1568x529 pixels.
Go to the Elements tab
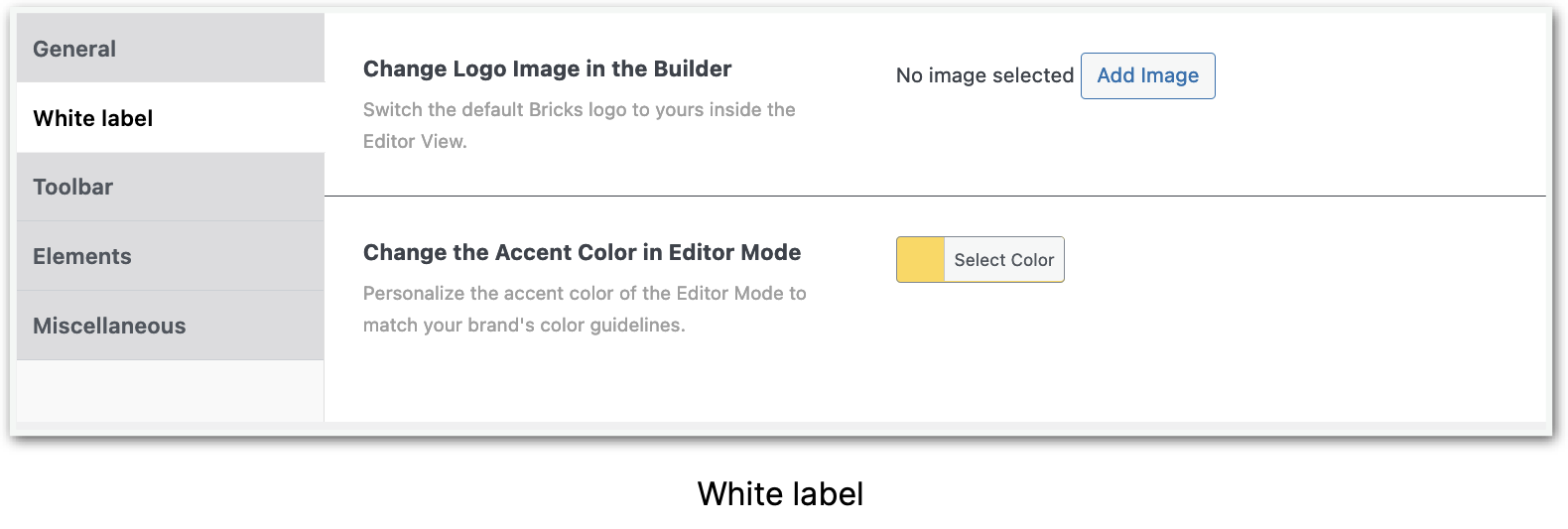[x=171, y=256]
